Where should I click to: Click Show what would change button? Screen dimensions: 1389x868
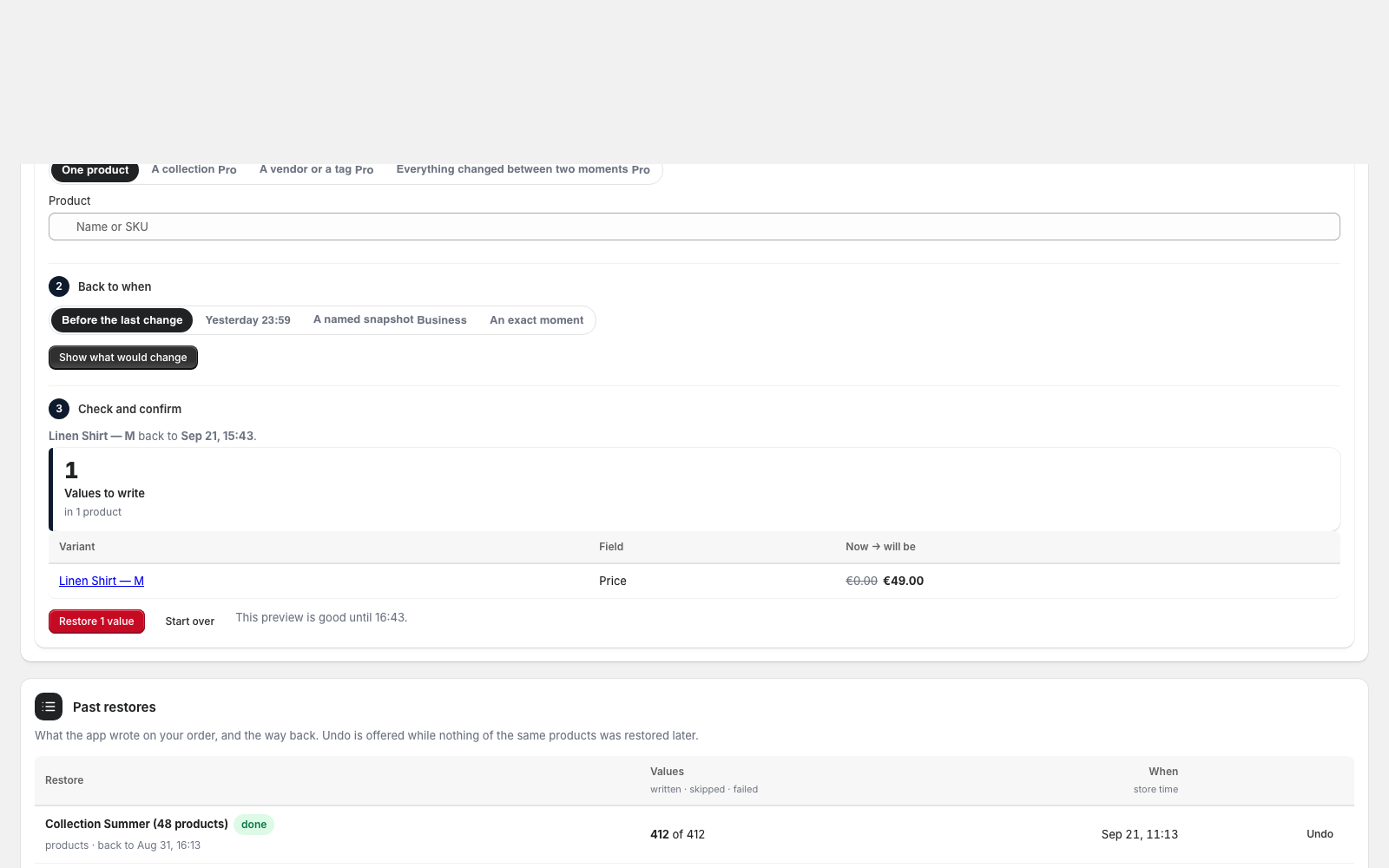click(123, 358)
